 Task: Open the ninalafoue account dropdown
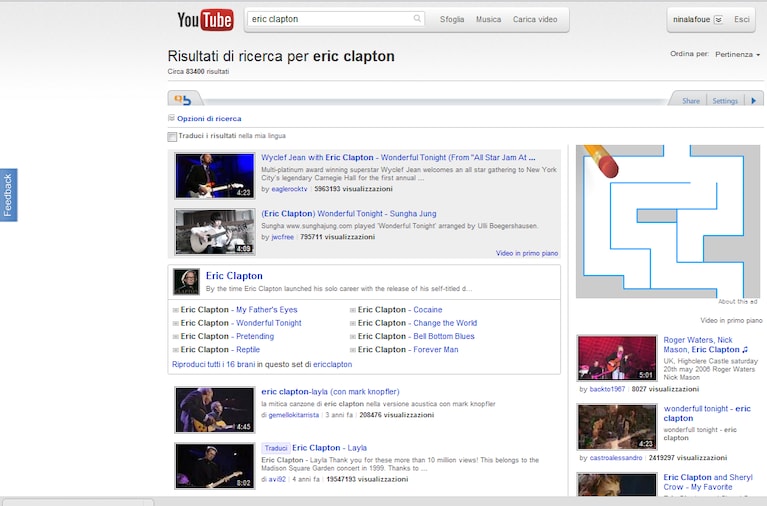tap(718, 20)
